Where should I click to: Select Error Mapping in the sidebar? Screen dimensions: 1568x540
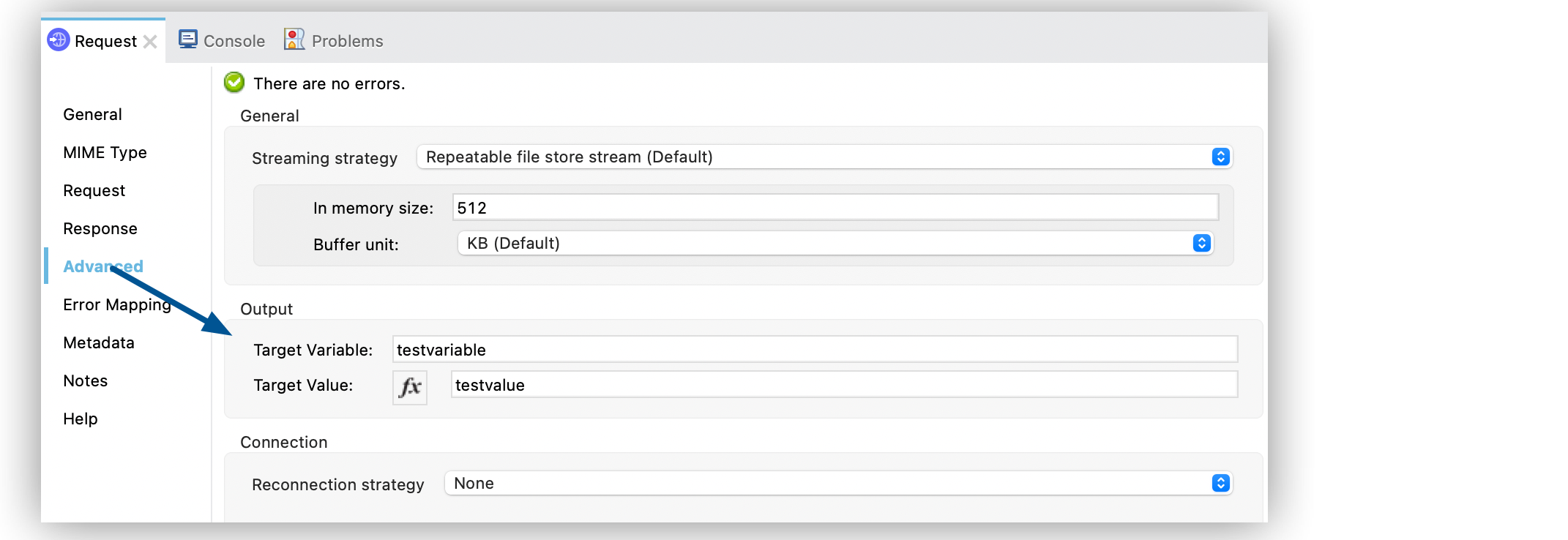click(x=117, y=304)
